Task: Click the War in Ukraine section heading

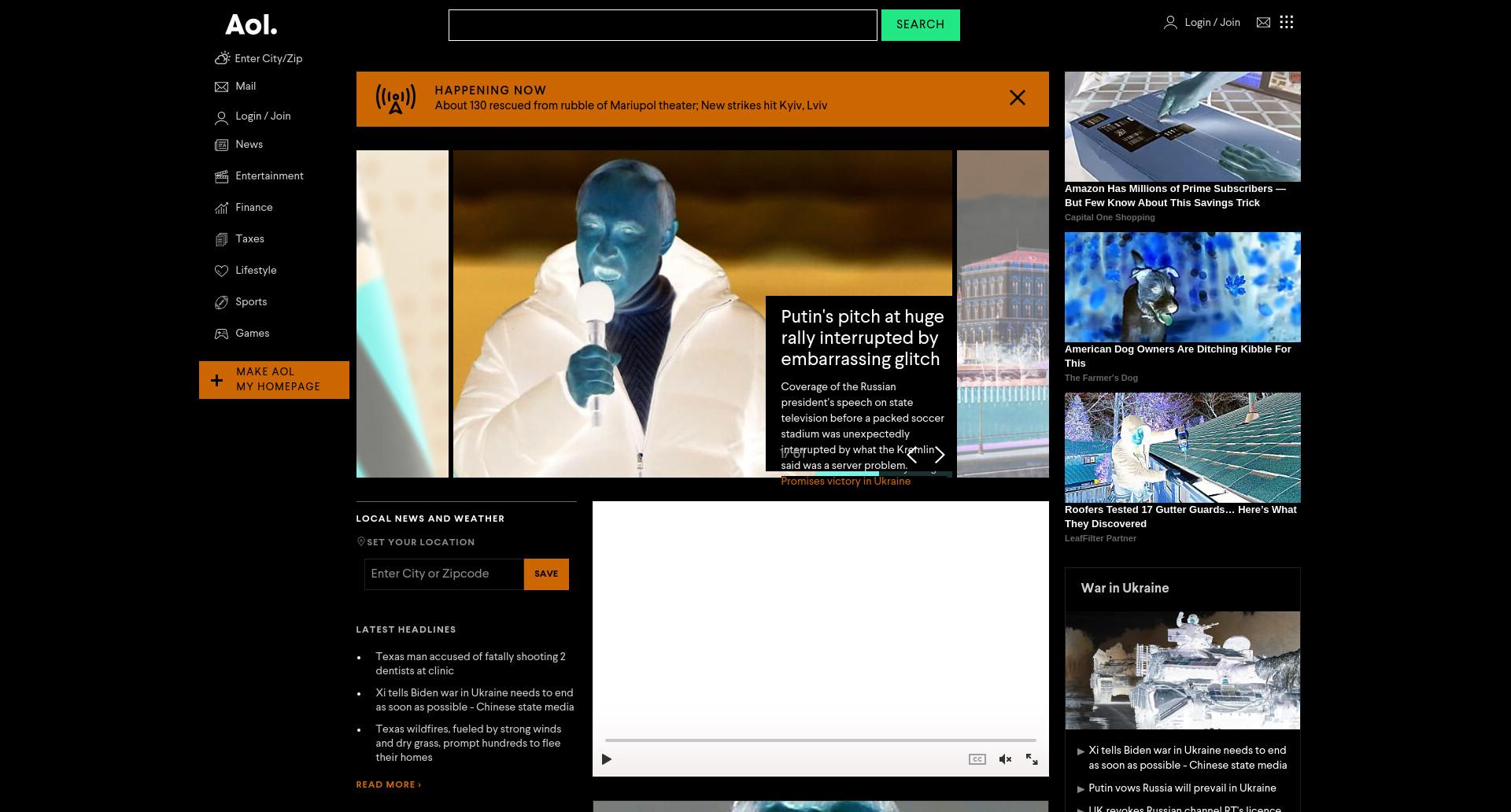Action: [1125, 589]
